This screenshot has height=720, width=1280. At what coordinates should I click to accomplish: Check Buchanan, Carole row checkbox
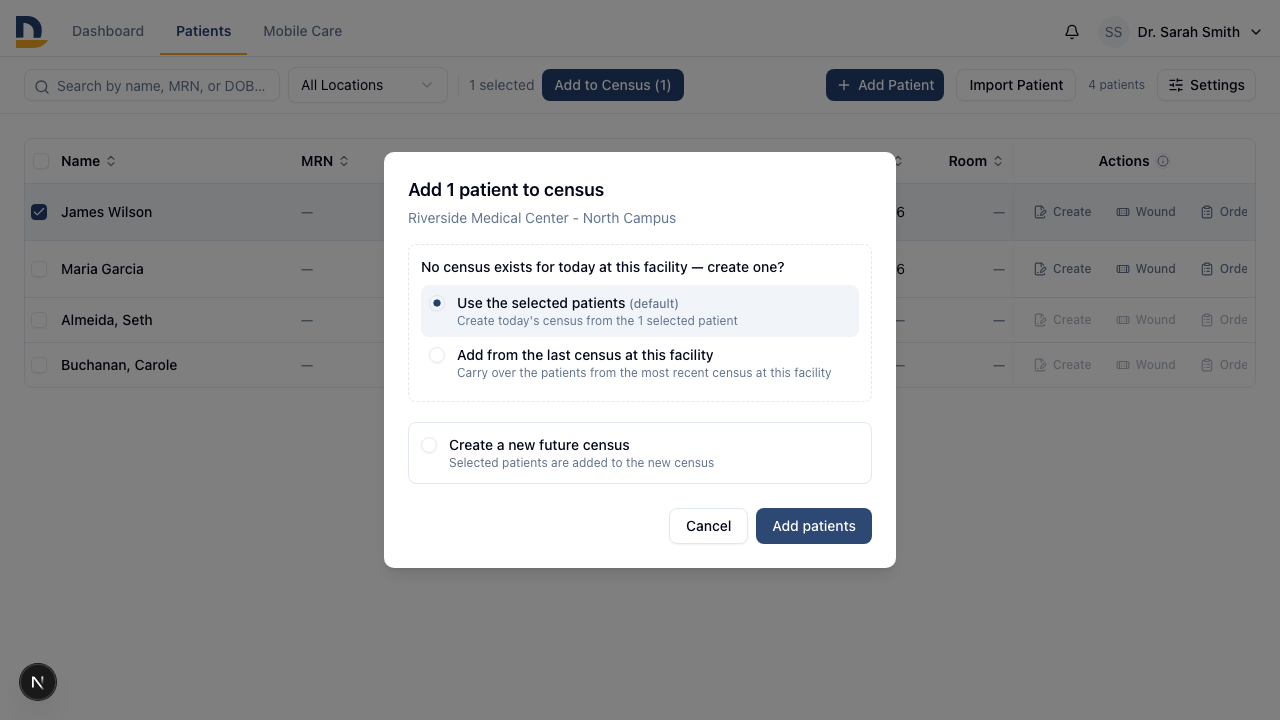click(x=39, y=365)
